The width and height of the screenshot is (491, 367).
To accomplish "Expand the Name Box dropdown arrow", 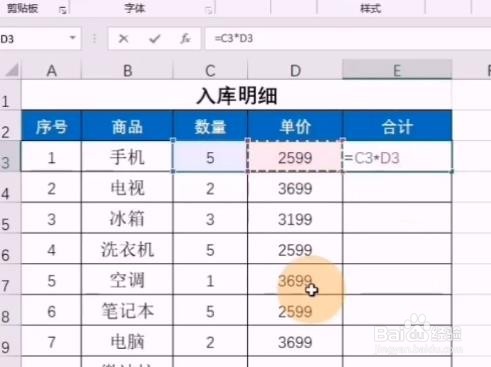I will [x=73, y=38].
